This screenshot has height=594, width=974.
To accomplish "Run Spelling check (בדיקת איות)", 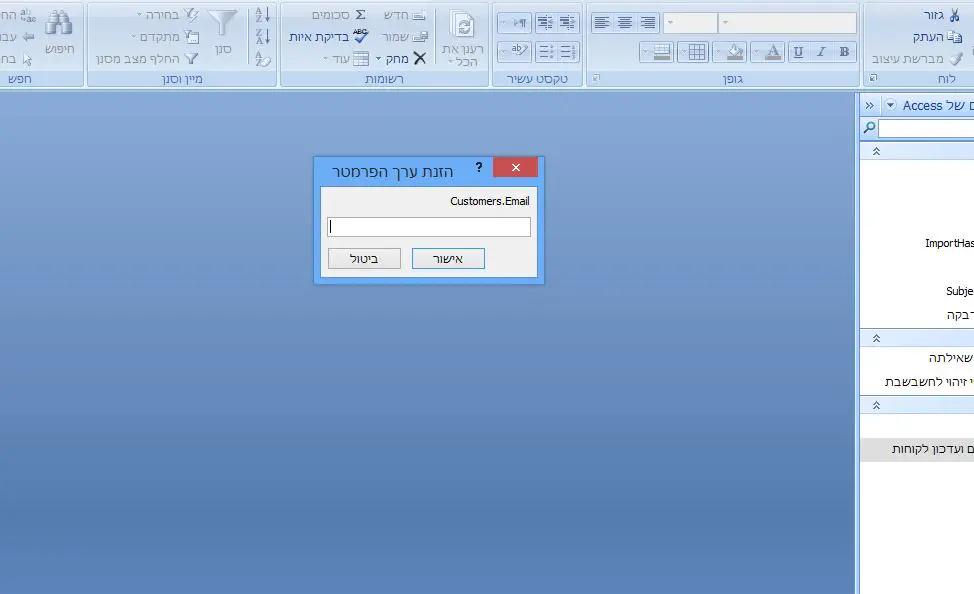I will coord(360,36).
